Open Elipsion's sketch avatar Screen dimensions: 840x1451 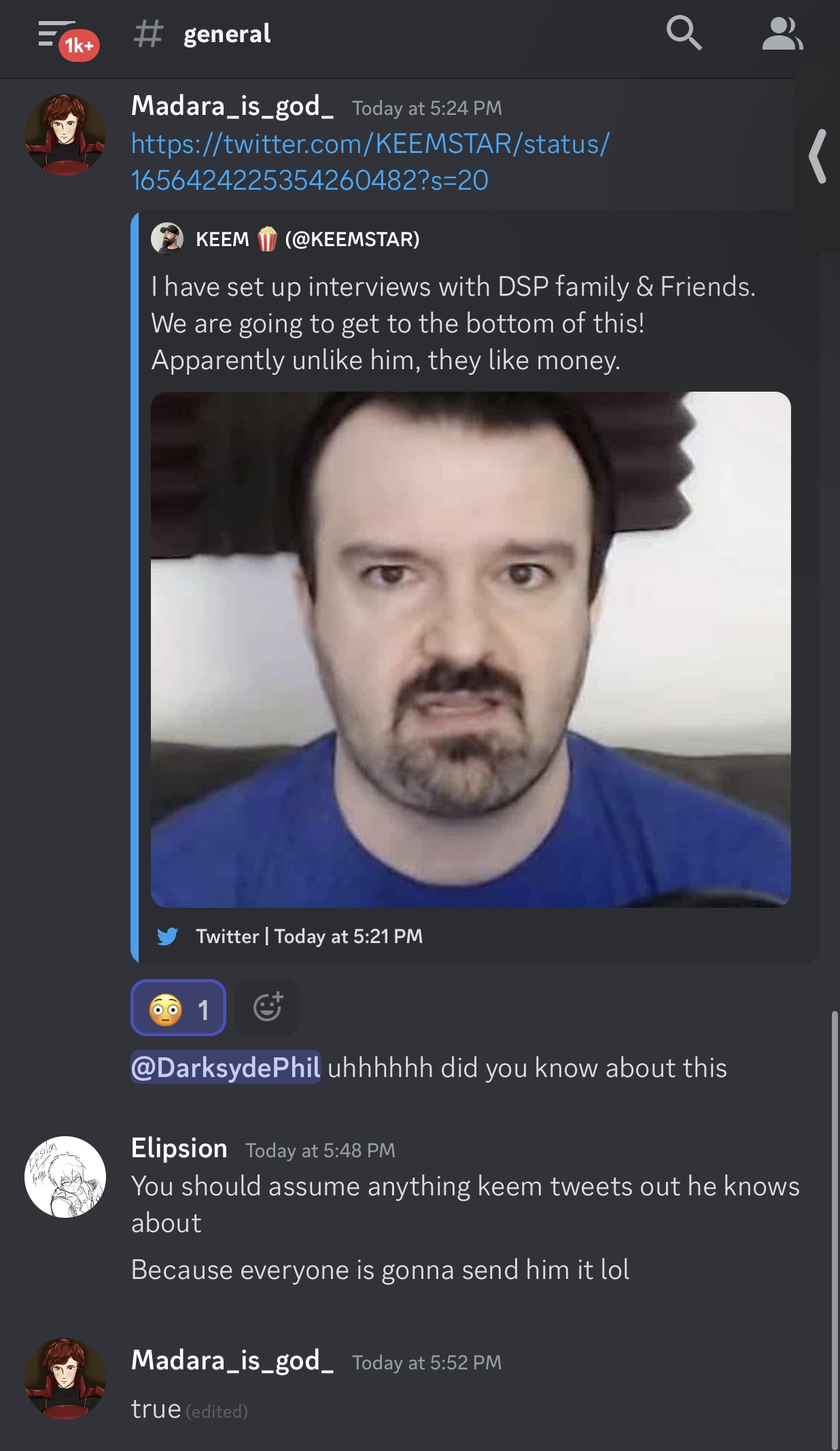click(x=65, y=1176)
